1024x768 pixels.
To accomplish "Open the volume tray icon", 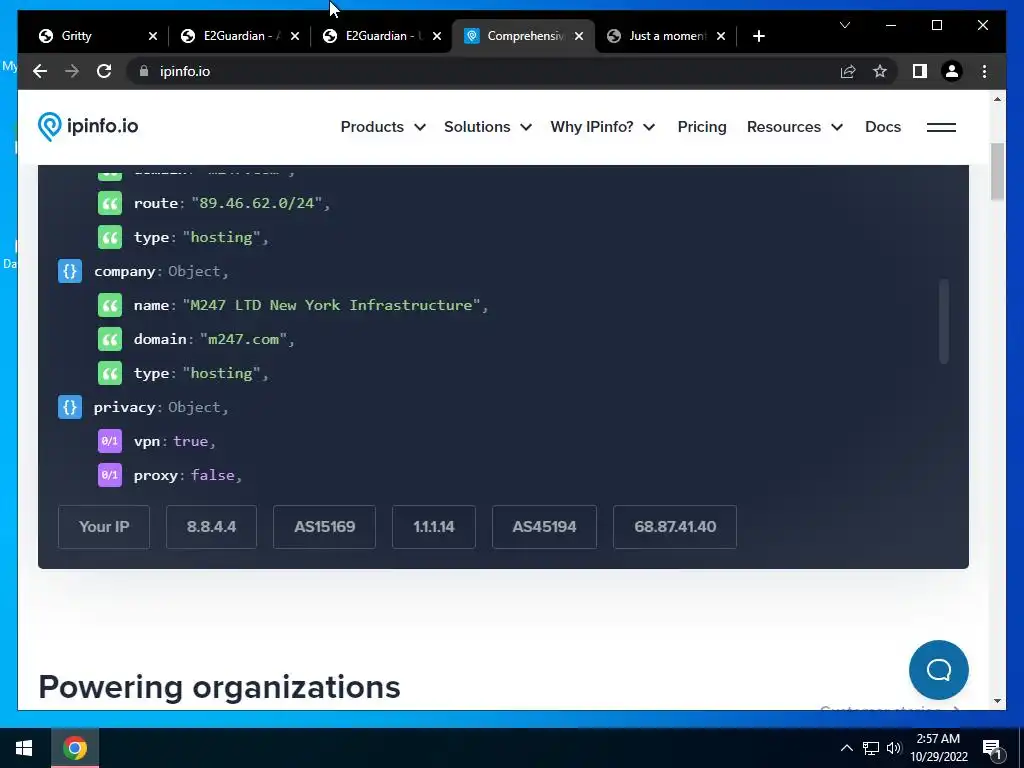I will (x=894, y=748).
